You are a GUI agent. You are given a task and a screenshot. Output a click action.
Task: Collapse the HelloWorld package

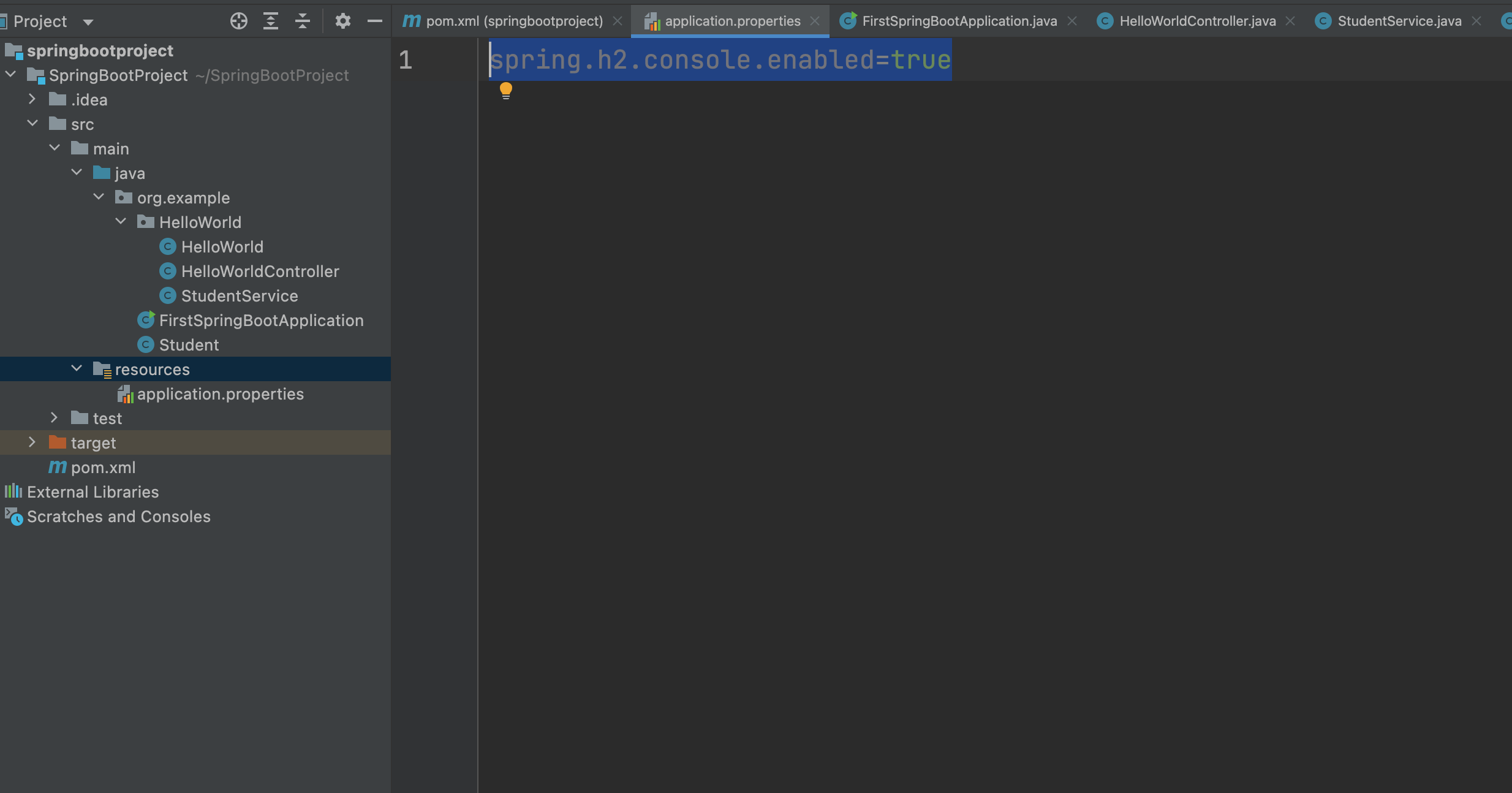121,222
